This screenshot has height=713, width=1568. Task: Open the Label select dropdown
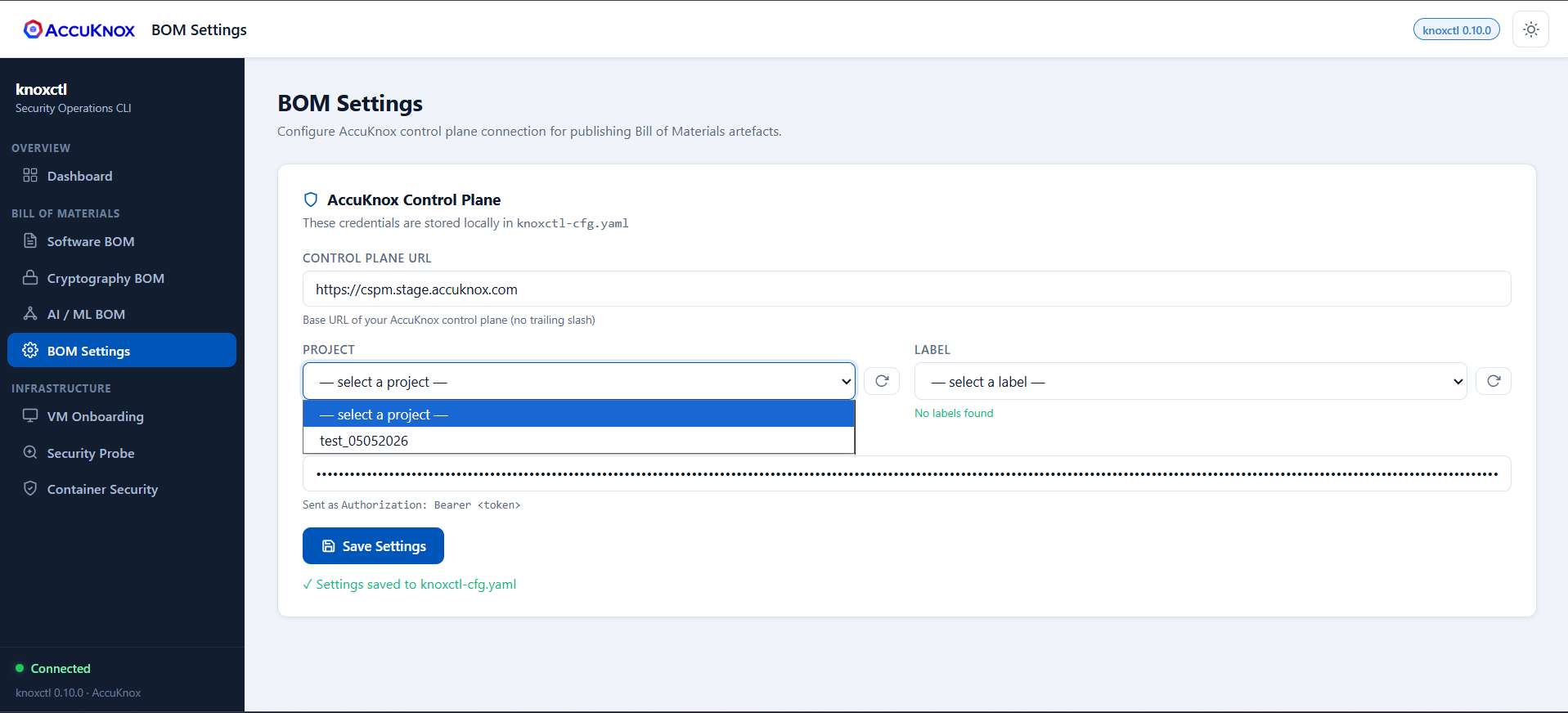1191,381
